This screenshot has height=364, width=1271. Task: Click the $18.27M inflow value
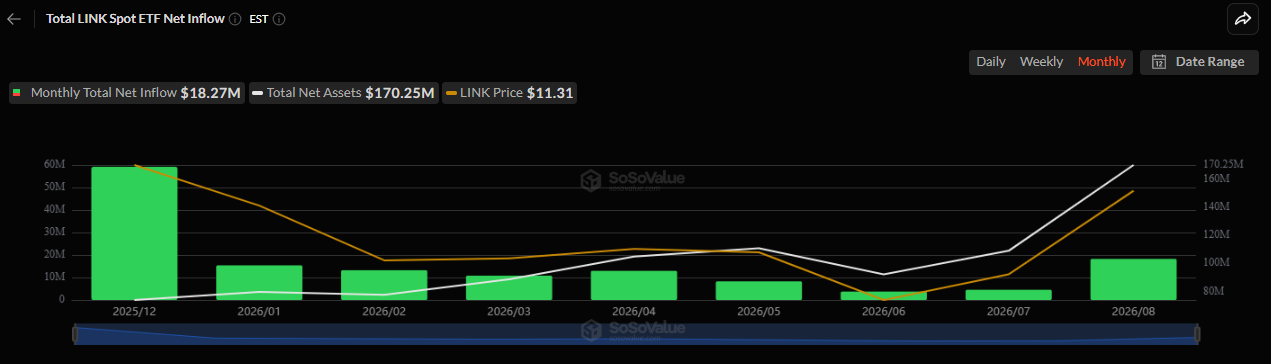coord(210,93)
